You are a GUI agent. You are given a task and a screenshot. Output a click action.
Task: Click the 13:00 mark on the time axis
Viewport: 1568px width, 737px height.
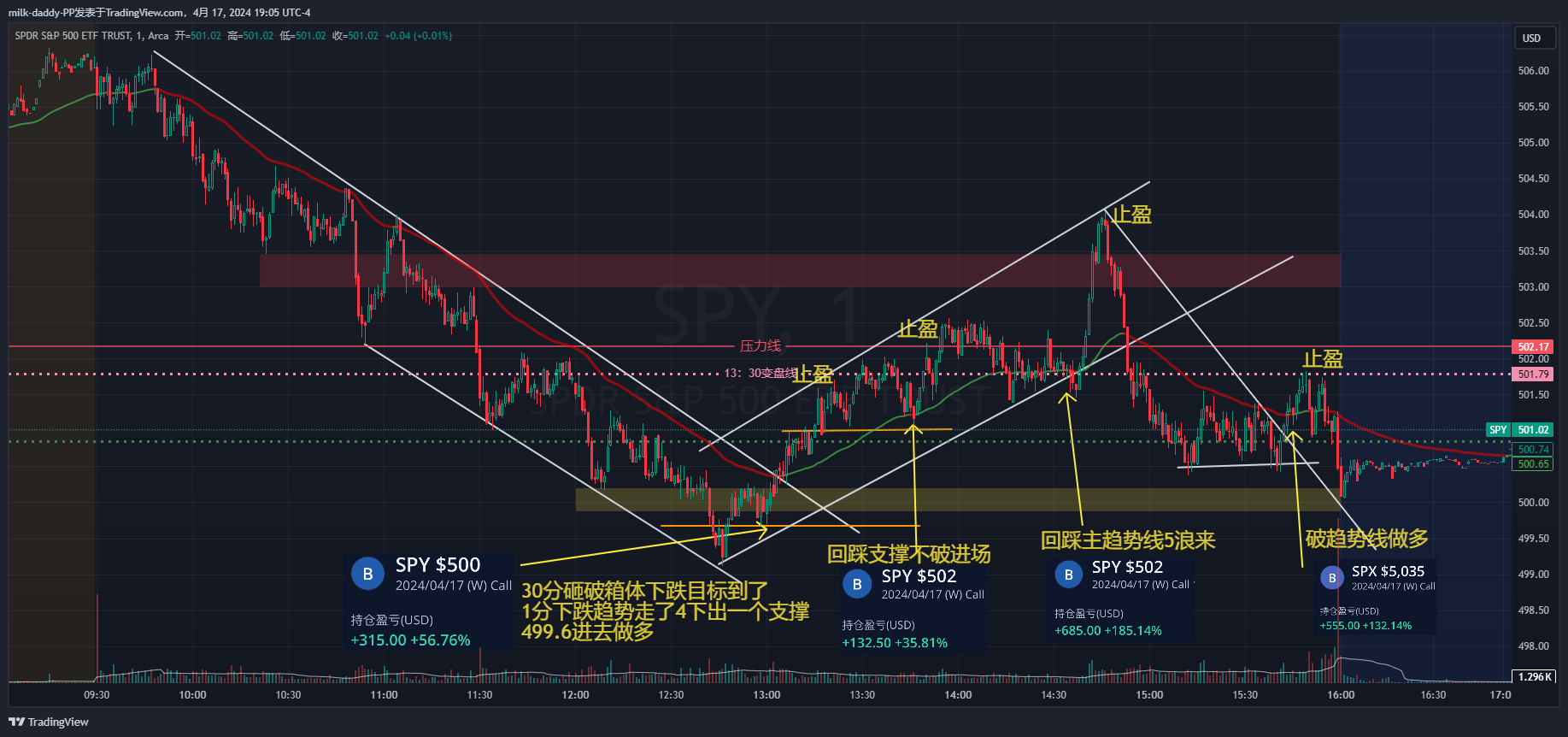pyautogui.click(x=766, y=695)
